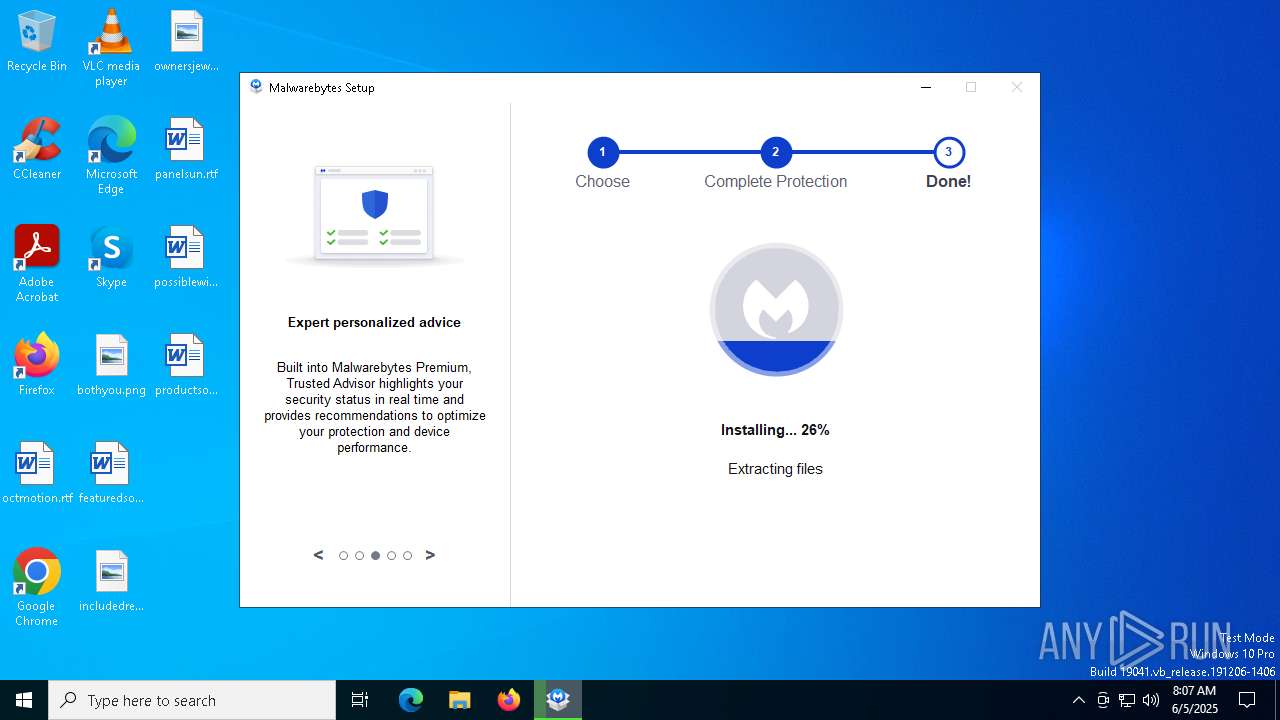Select panelsun.rtf document icon
This screenshot has height=720, width=1280.
click(x=186, y=149)
